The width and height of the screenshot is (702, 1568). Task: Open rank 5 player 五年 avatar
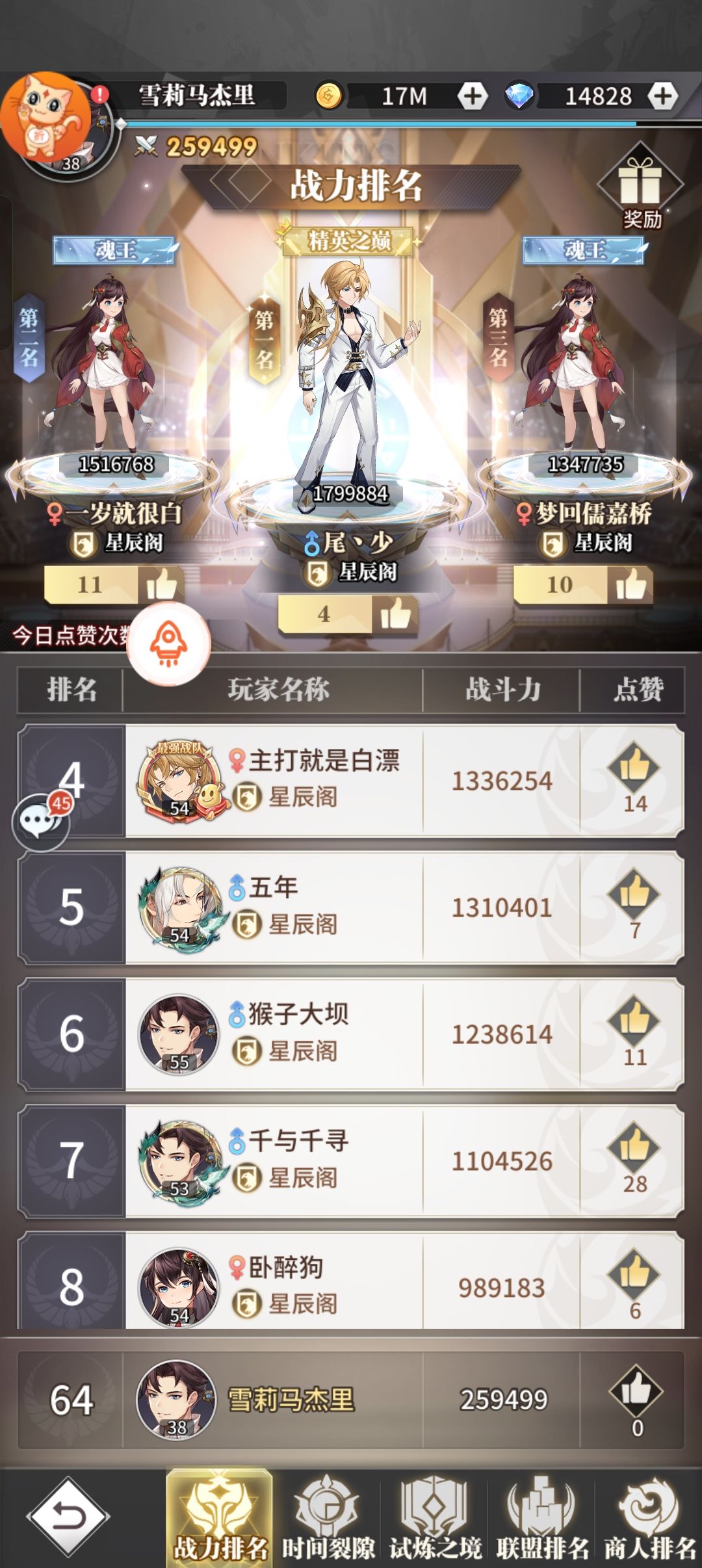coord(180,906)
